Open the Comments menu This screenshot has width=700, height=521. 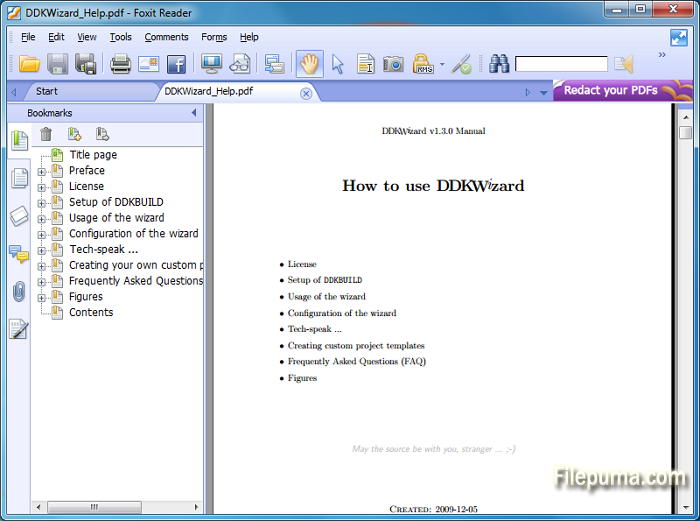tap(166, 37)
